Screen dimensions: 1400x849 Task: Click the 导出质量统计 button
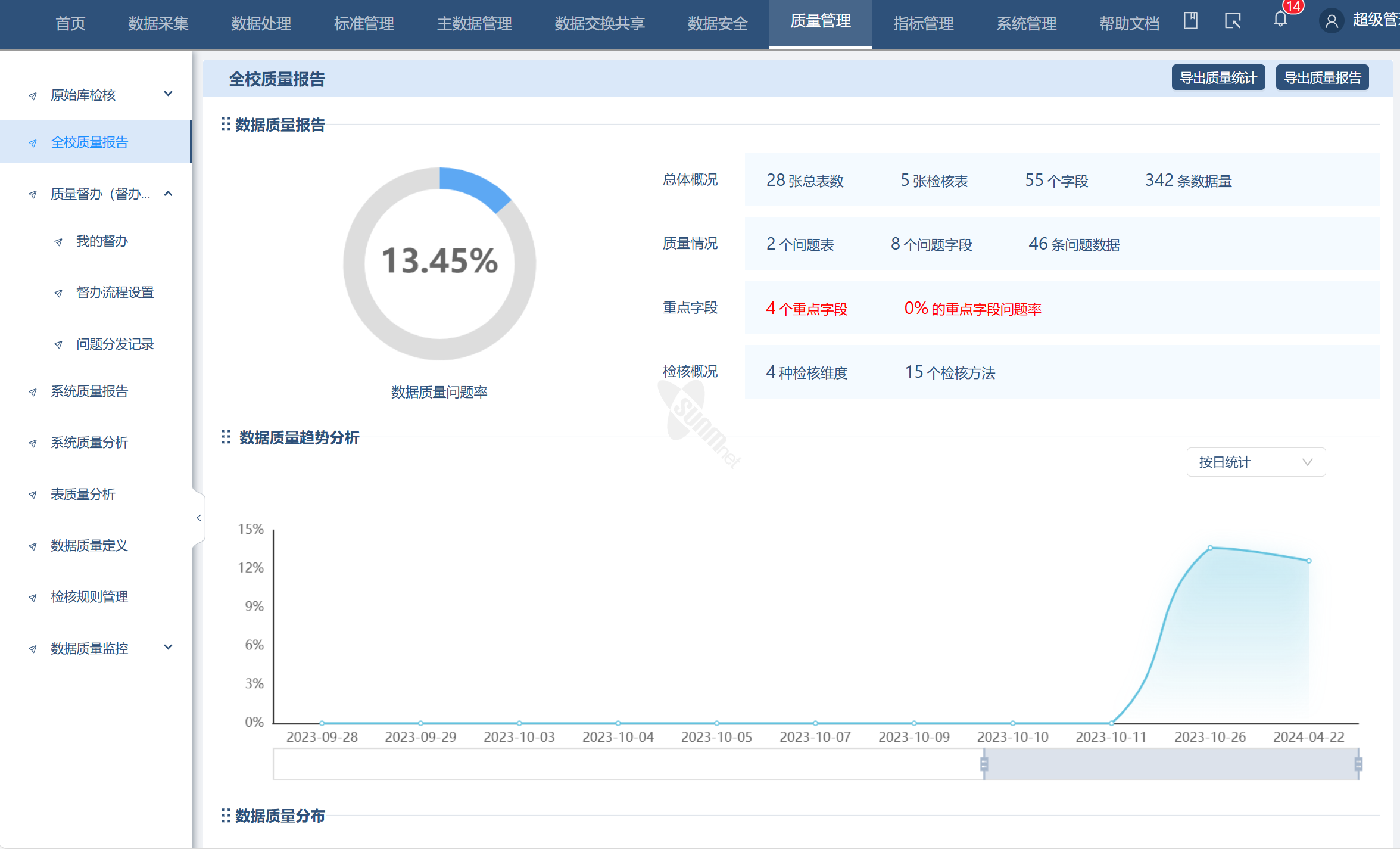pyautogui.click(x=1218, y=78)
